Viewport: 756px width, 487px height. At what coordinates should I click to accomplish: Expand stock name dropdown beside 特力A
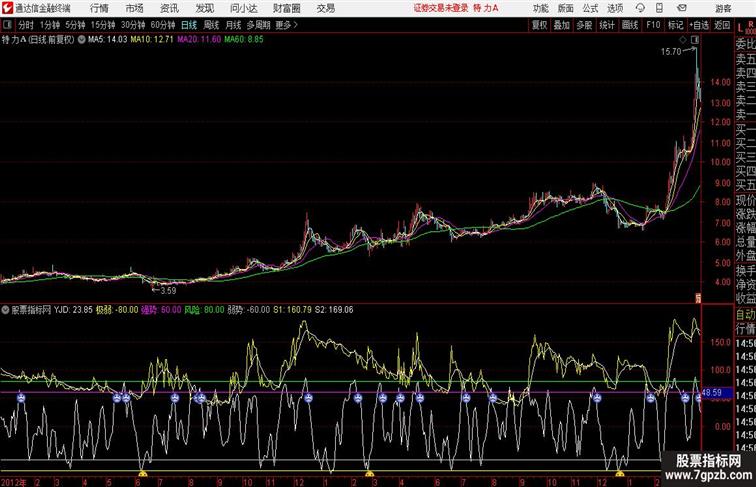tap(81, 40)
